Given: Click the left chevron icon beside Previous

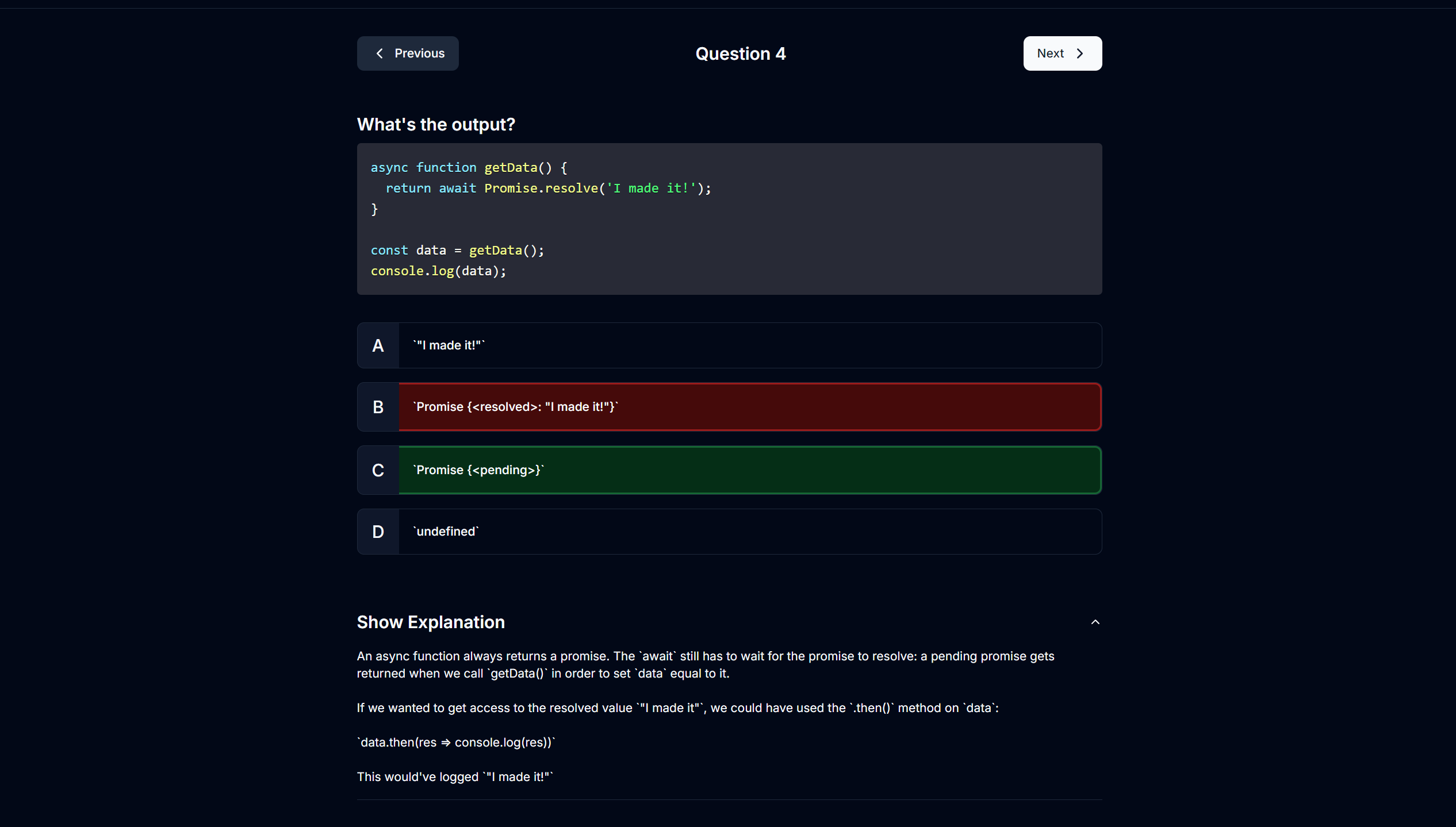Looking at the screenshot, I should (x=380, y=53).
